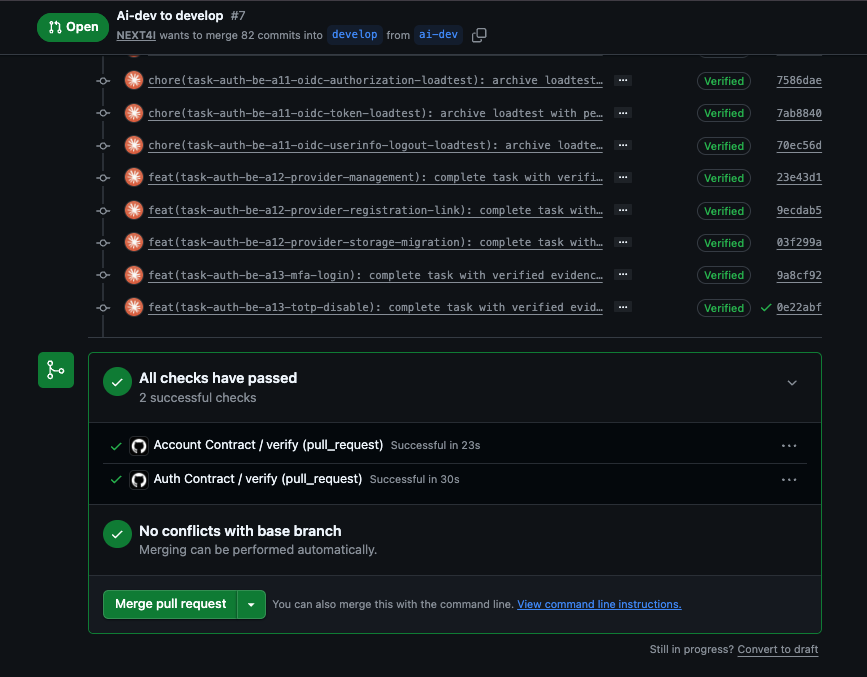Viewport: 867px width, 677px height.
Task: Click the avatar beside the provider-registration-link commit
Action: (134, 210)
